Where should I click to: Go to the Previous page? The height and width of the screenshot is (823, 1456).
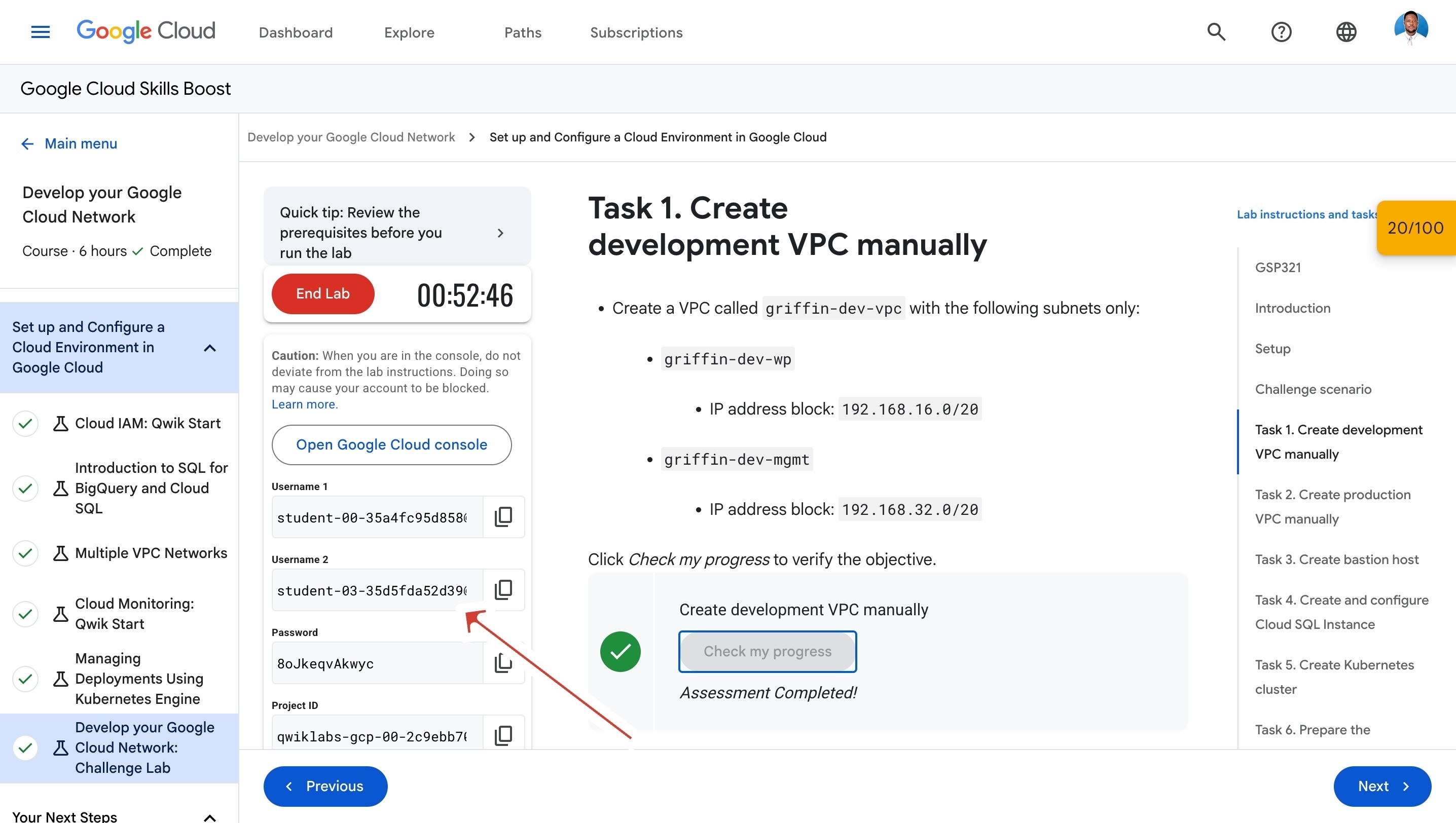click(x=325, y=787)
